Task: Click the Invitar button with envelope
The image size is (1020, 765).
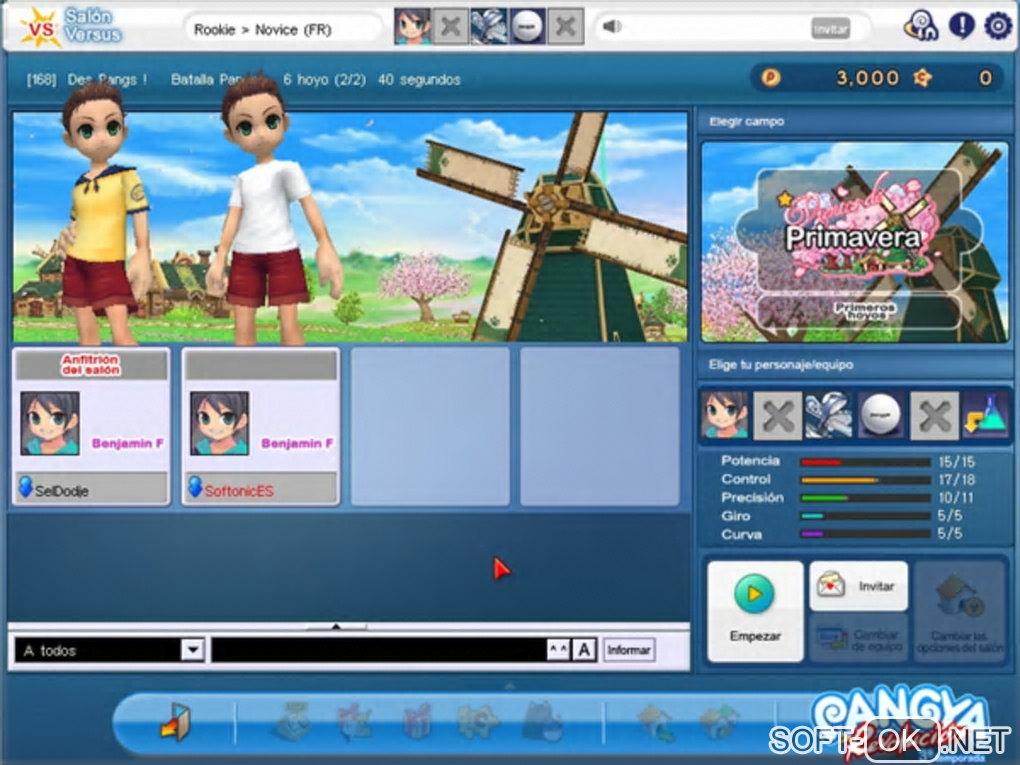Action: [x=859, y=586]
